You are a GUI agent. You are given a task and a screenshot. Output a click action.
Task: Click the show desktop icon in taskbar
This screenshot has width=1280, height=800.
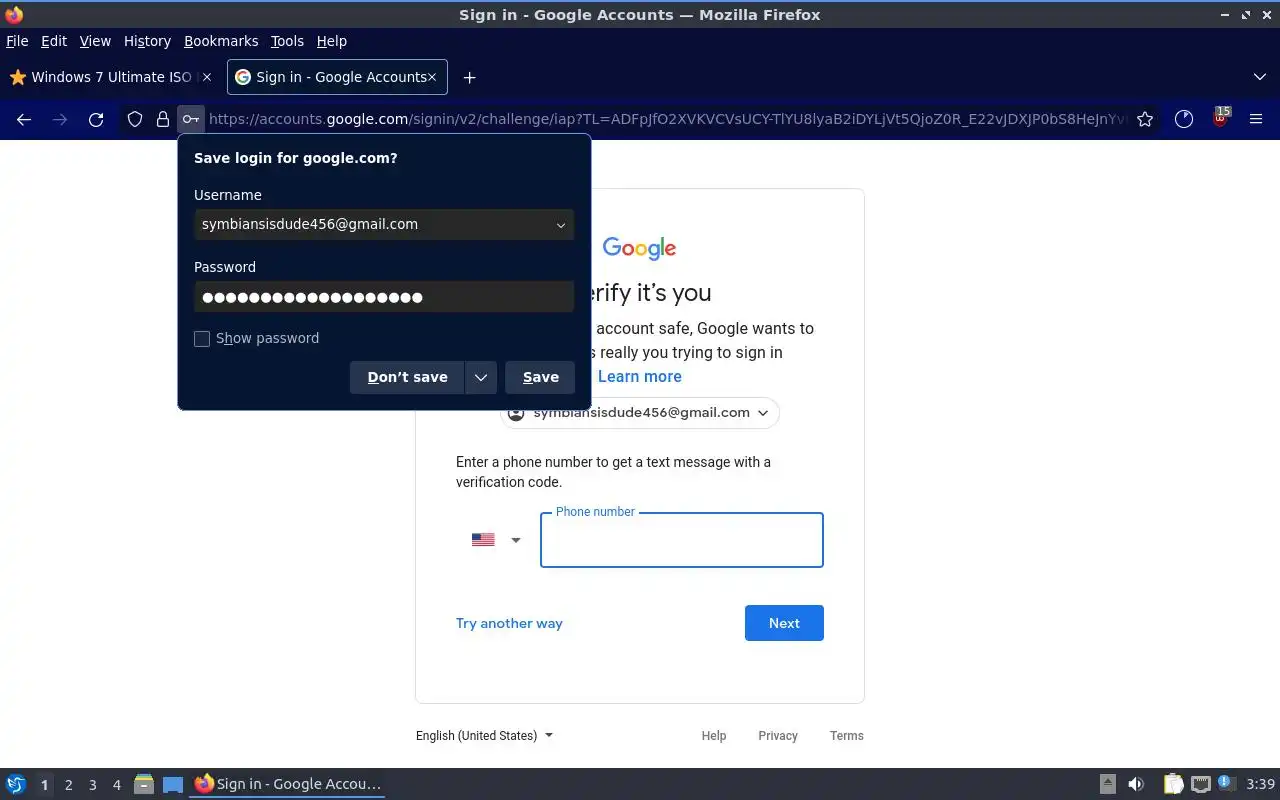[x=173, y=785]
